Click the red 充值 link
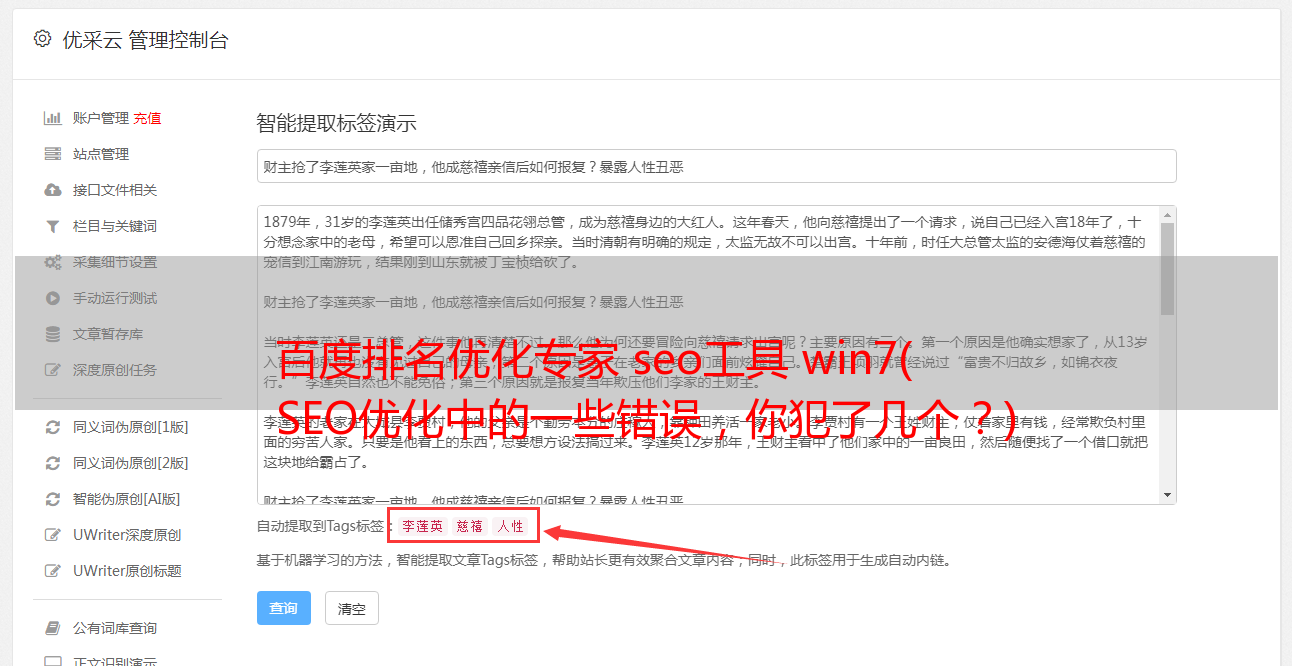1292x666 pixels. click(147, 118)
